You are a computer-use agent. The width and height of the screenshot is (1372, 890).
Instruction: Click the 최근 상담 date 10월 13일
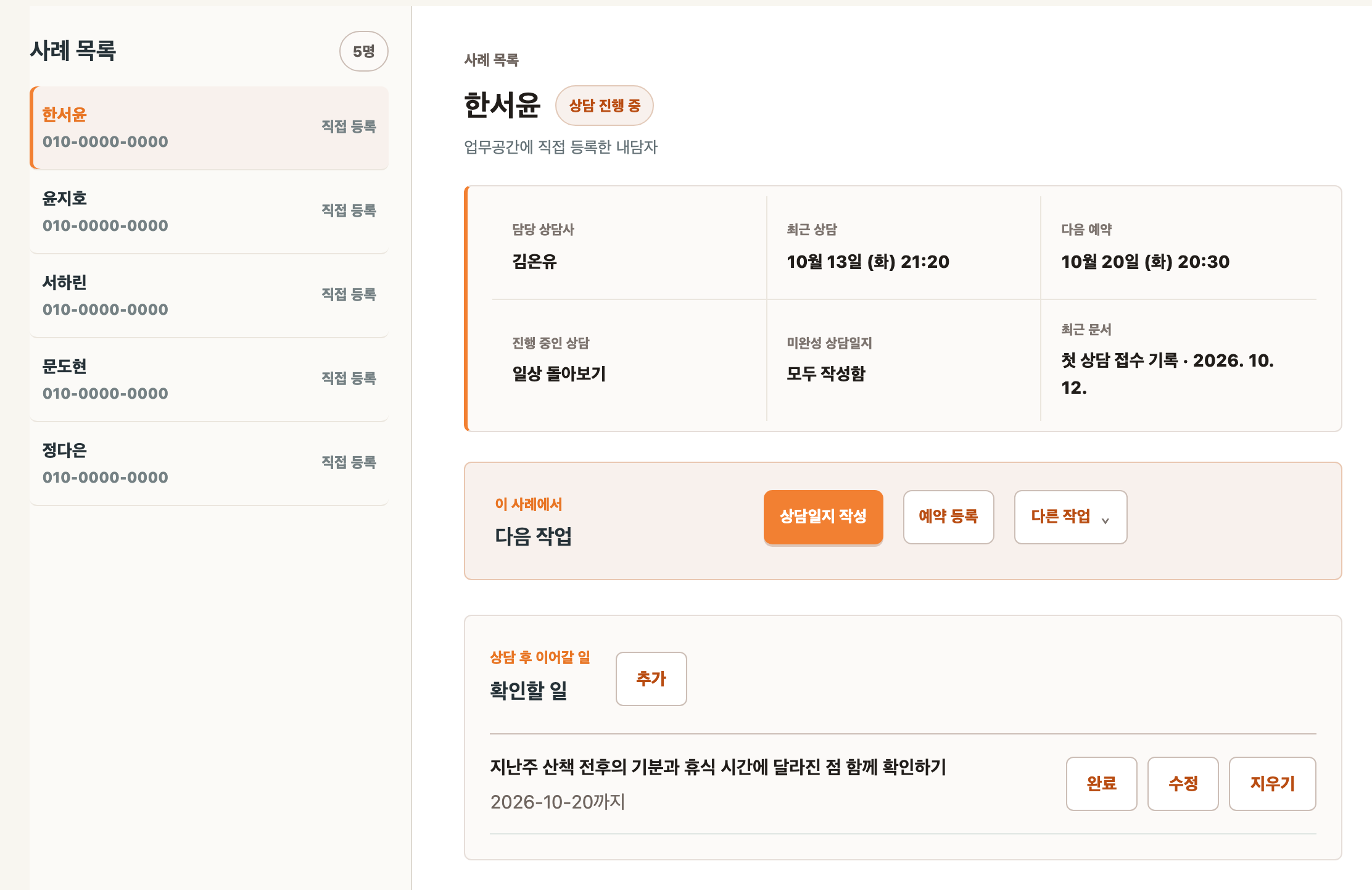tap(868, 262)
